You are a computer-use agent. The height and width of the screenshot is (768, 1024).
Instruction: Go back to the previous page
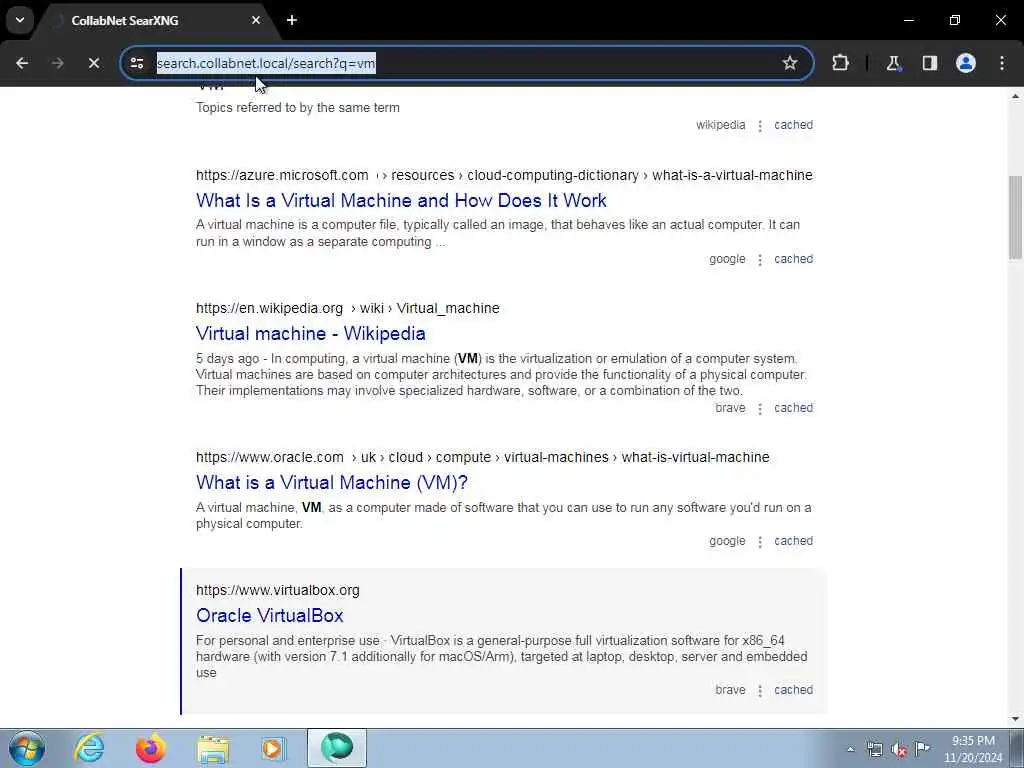[x=22, y=63]
